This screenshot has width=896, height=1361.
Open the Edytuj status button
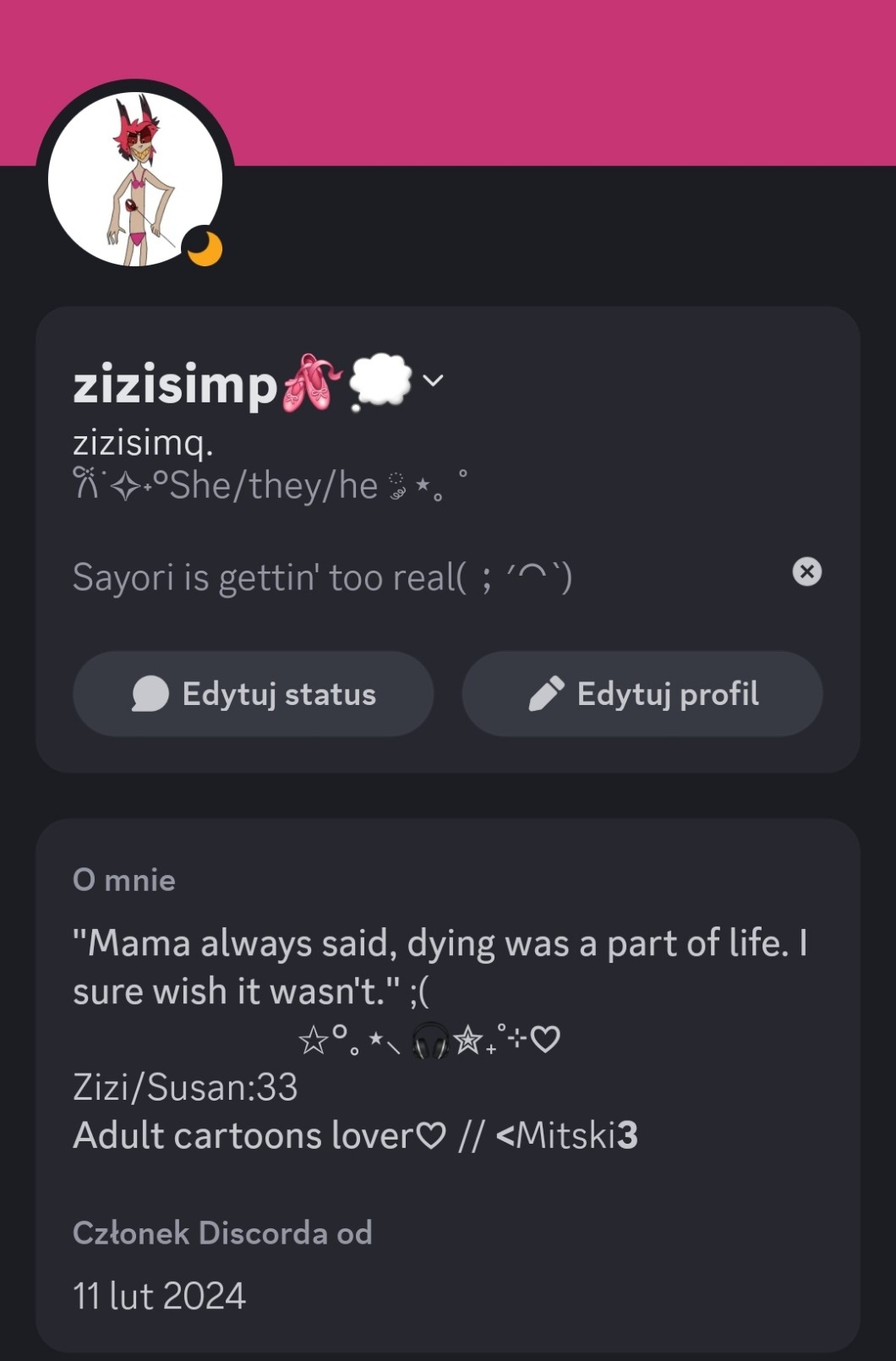click(254, 694)
